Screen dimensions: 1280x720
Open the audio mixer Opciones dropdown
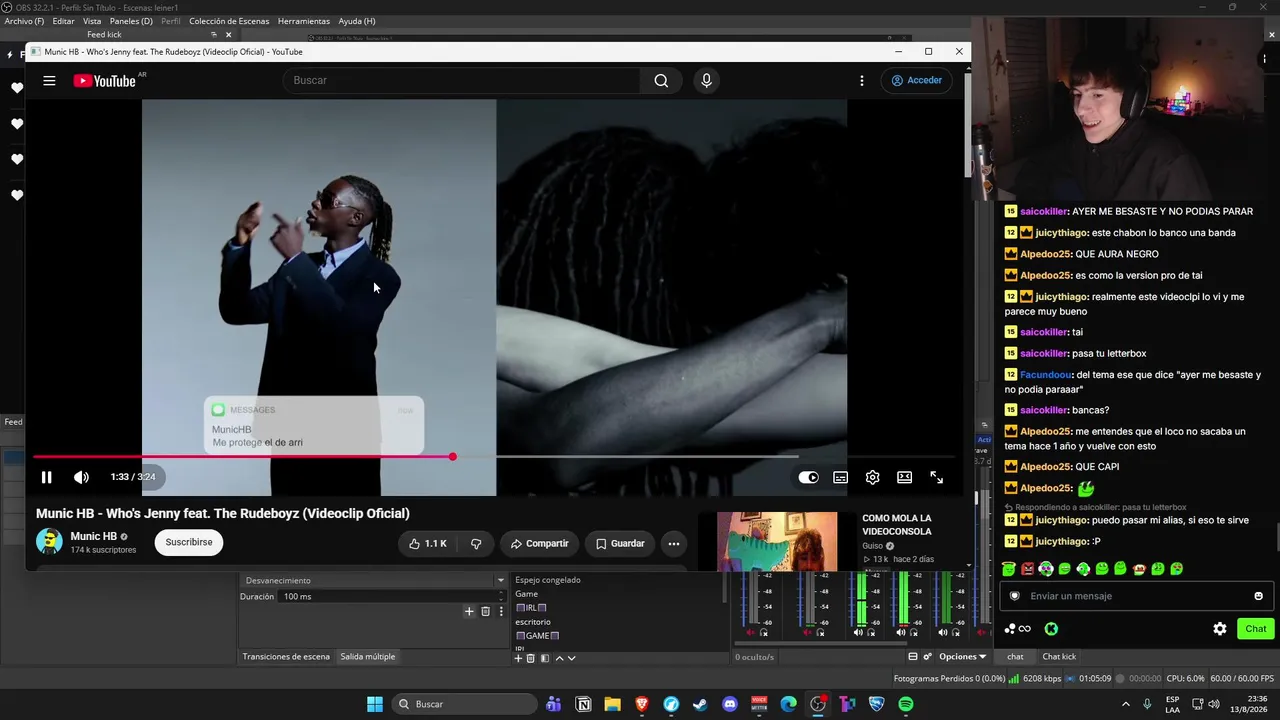pyautogui.click(x=962, y=657)
